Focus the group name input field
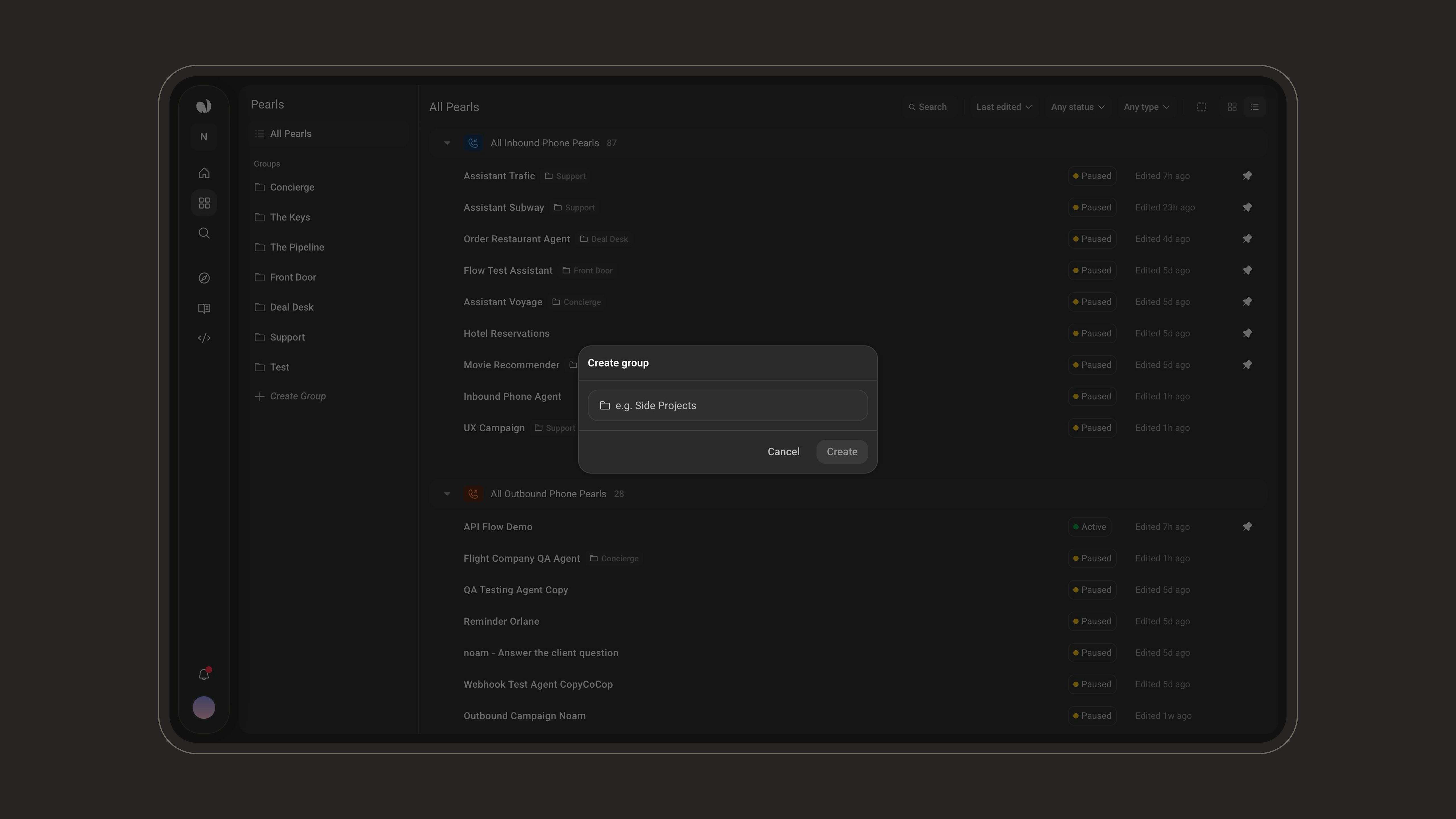 click(x=728, y=405)
